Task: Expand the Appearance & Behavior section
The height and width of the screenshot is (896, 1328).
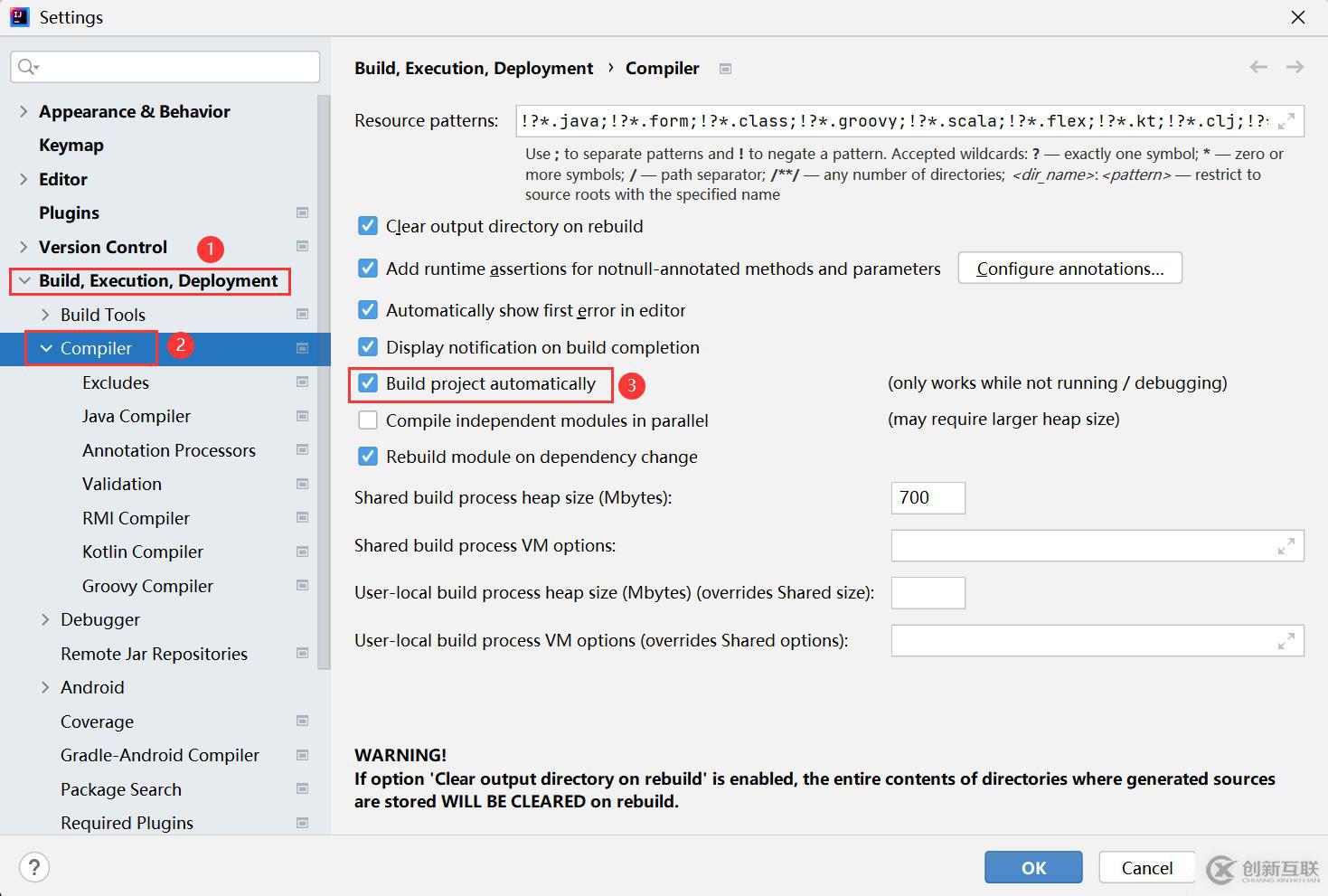Action: tap(24, 111)
